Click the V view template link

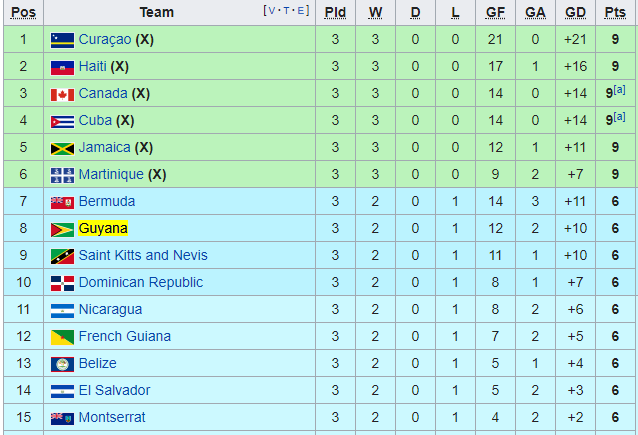(x=272, y=11)
